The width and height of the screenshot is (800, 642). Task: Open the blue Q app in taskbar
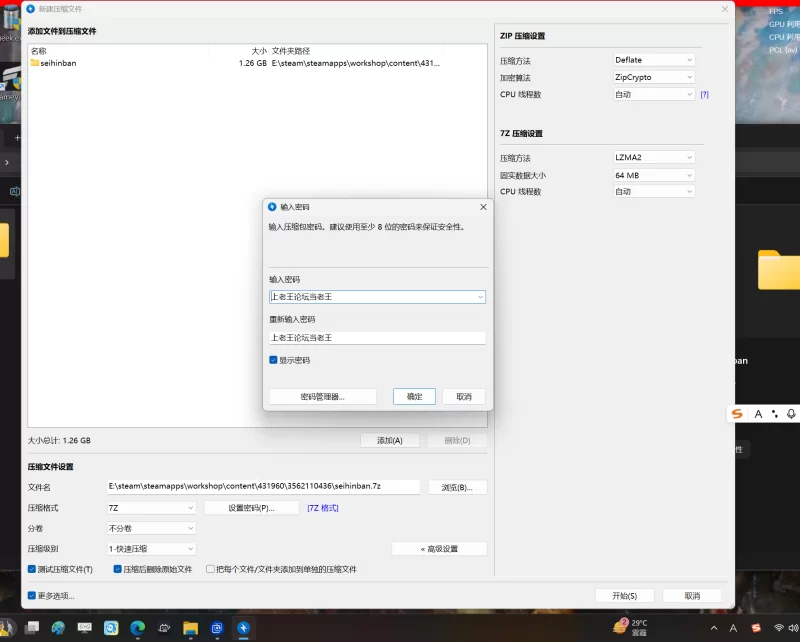pos(111,628)
